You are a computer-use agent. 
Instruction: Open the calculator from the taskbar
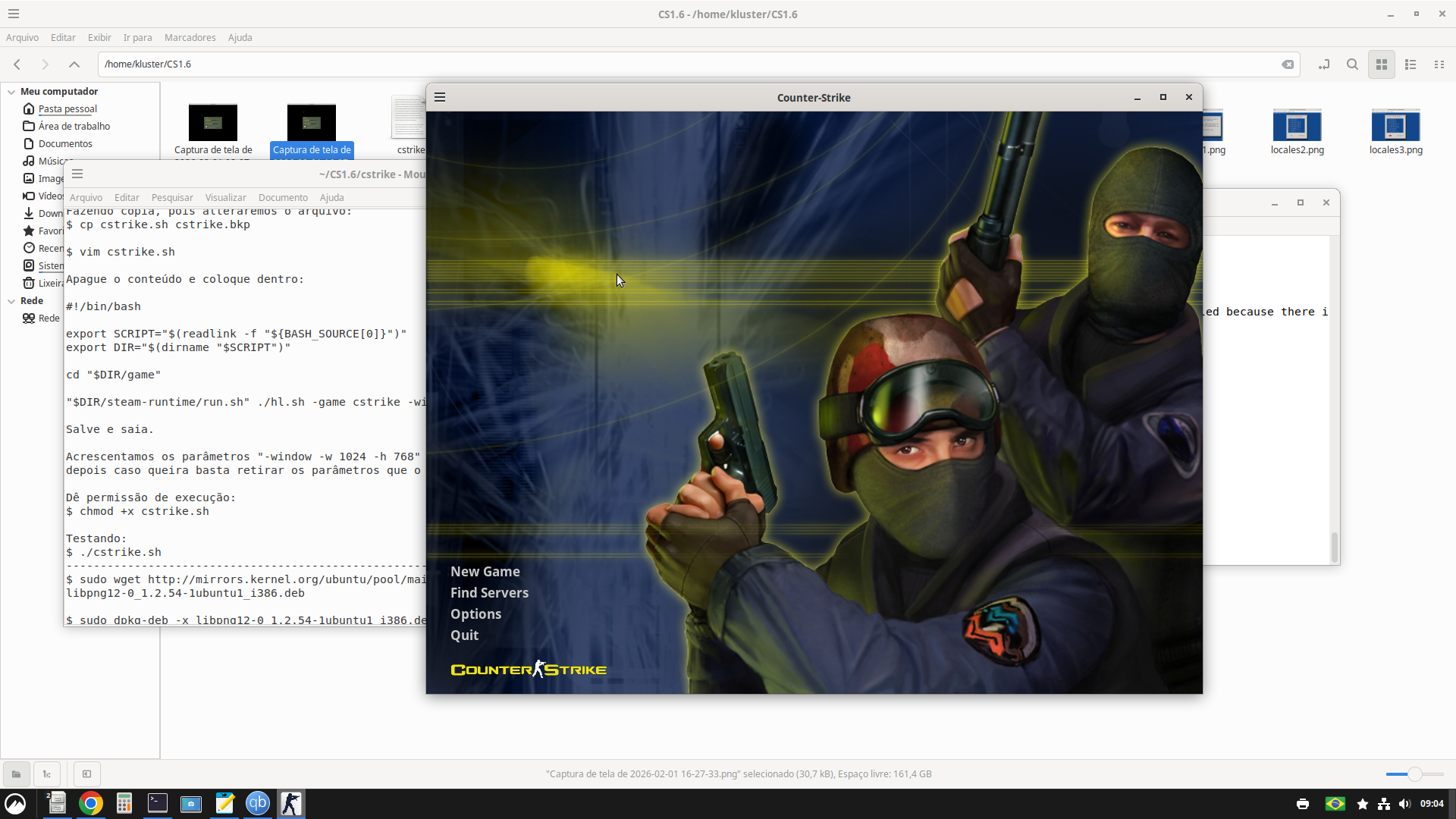[124, 803]
